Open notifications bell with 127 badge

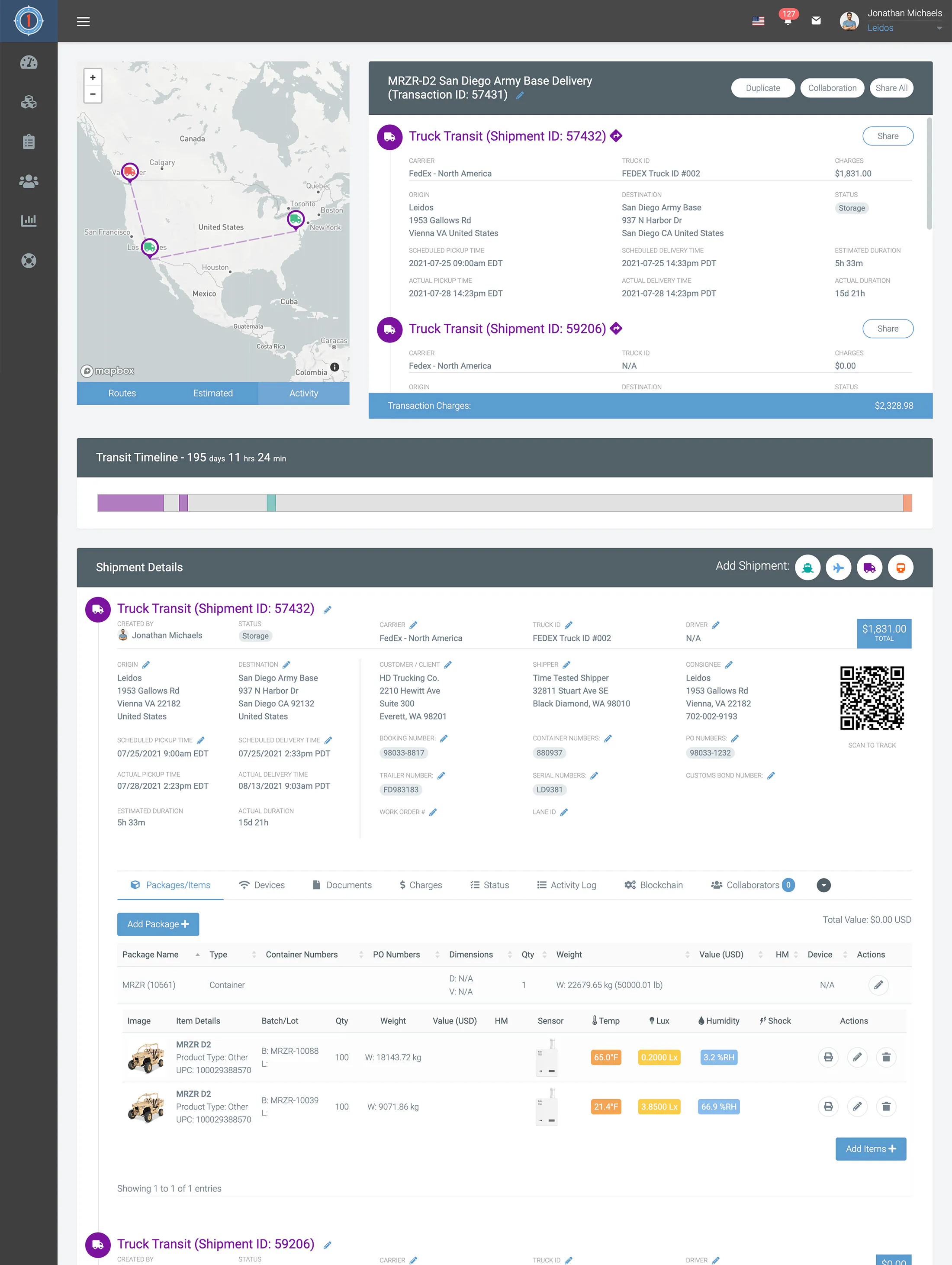[788, 18]
